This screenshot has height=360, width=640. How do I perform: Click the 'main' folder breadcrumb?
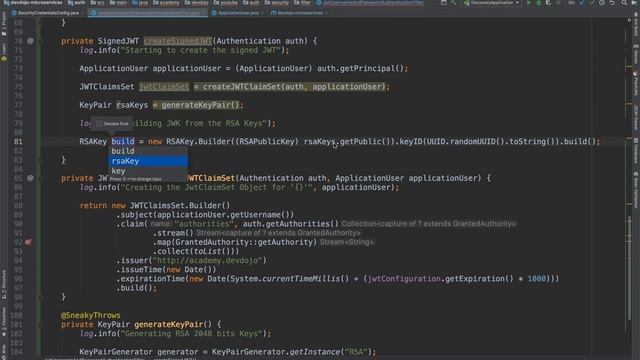coord(118,3)
